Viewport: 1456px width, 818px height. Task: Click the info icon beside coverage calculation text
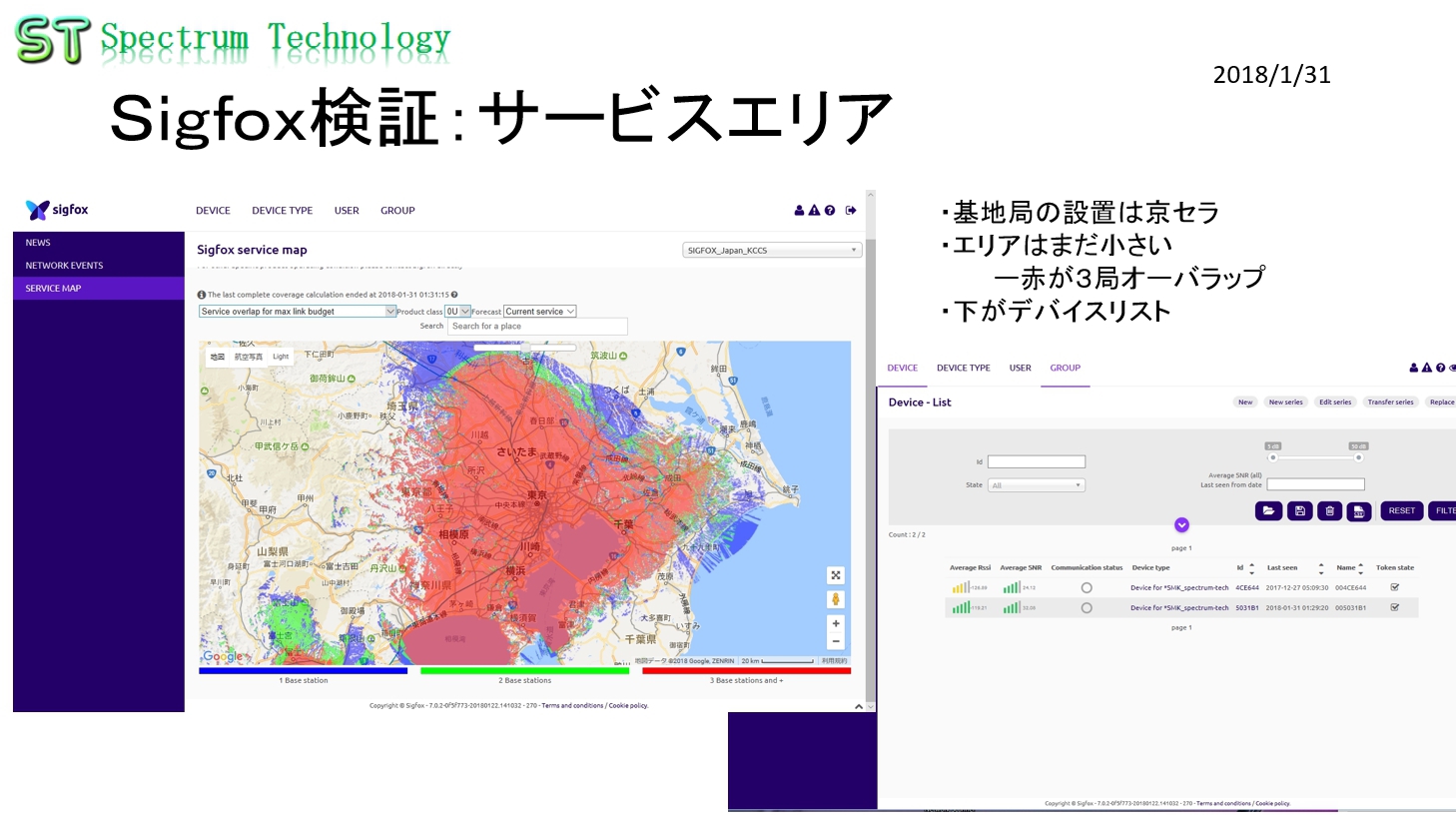click(x=202, y=295)
